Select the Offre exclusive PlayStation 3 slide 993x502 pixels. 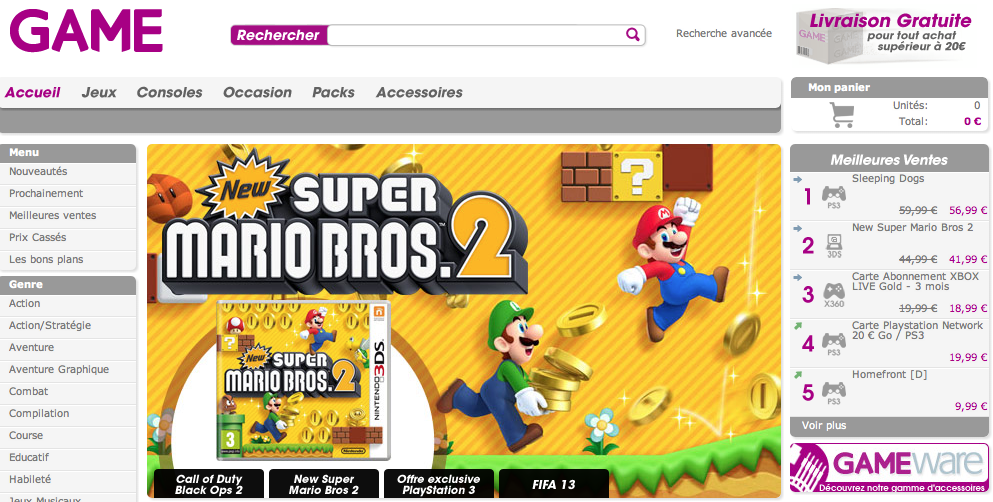[x=438, y=484]
